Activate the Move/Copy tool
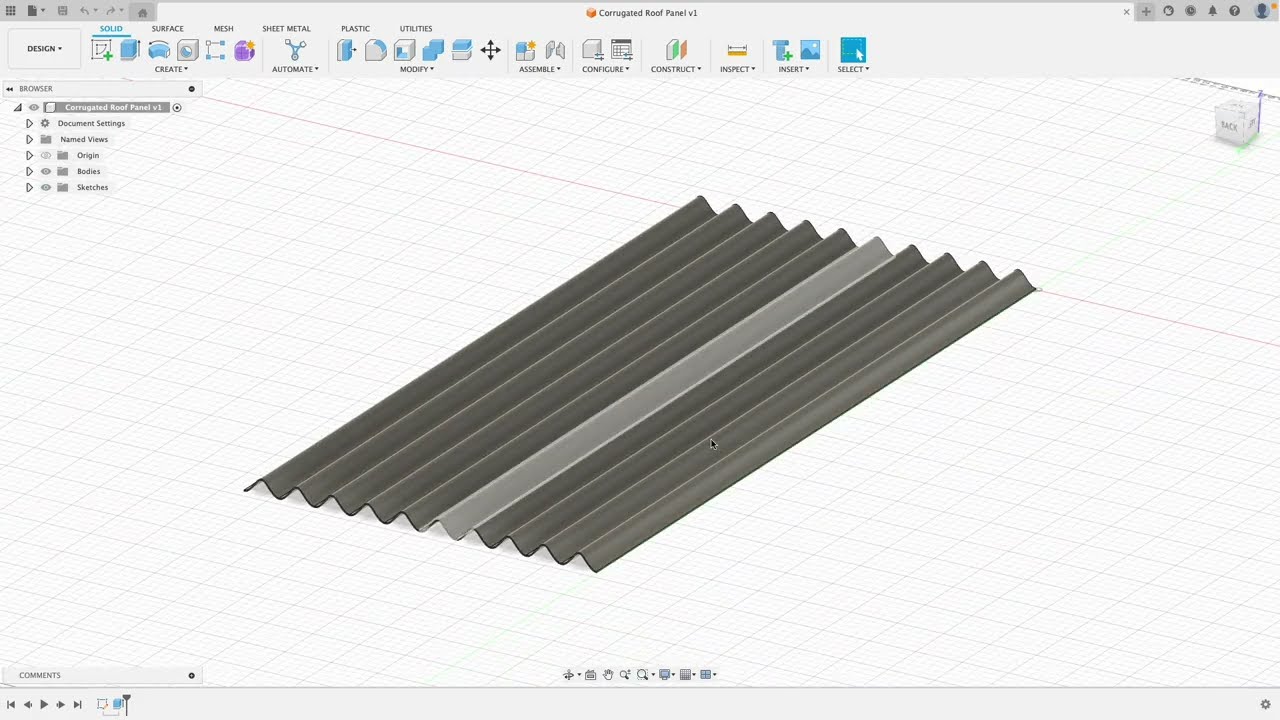The height and width of the screenshot is (720, 1280). tap(490, 50)
